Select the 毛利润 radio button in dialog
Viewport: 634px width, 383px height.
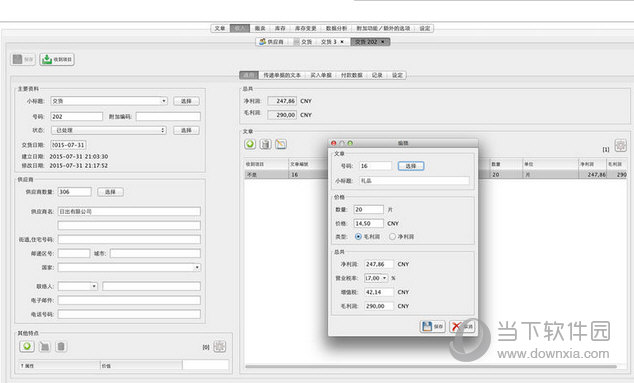coord(358,237)
